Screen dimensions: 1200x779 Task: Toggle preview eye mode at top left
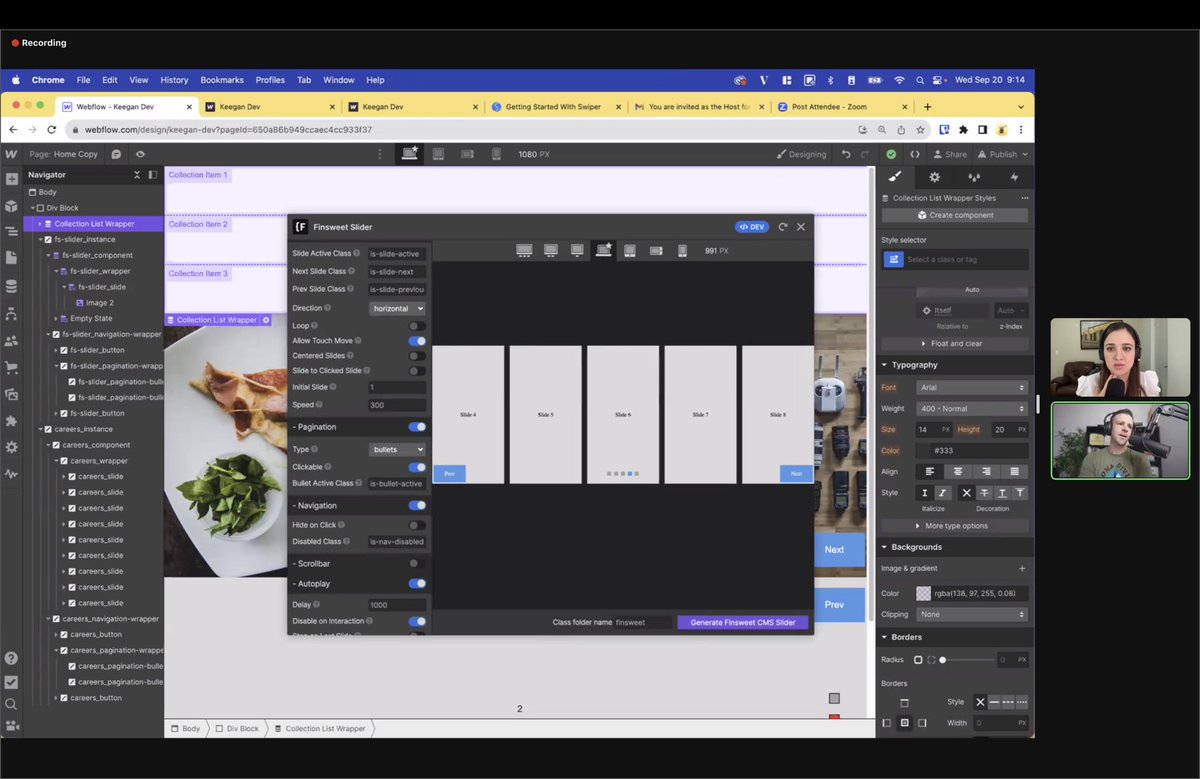tap(141, 154)
